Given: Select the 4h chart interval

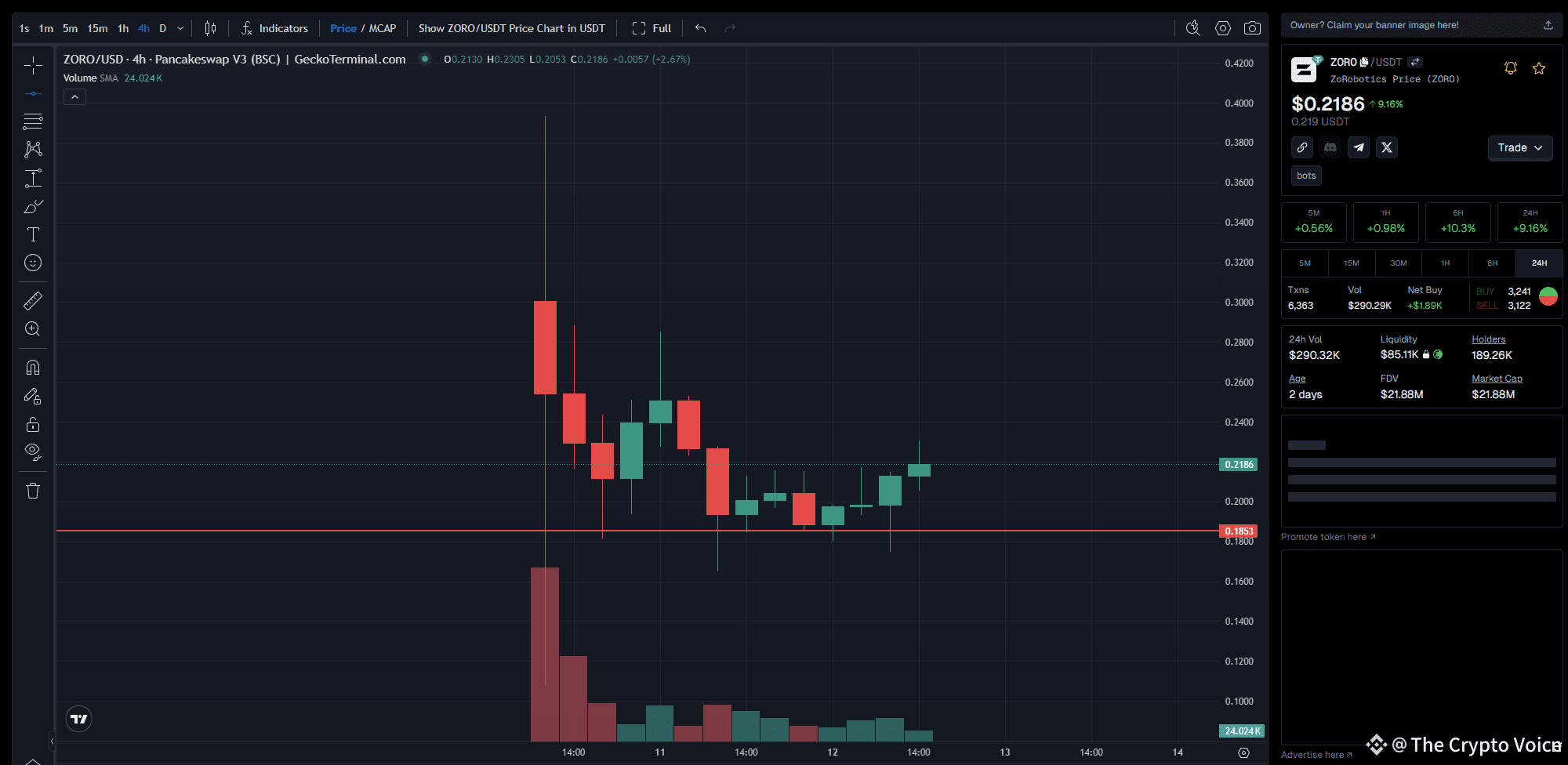Looking at the screenshot, I should point(143,28).
